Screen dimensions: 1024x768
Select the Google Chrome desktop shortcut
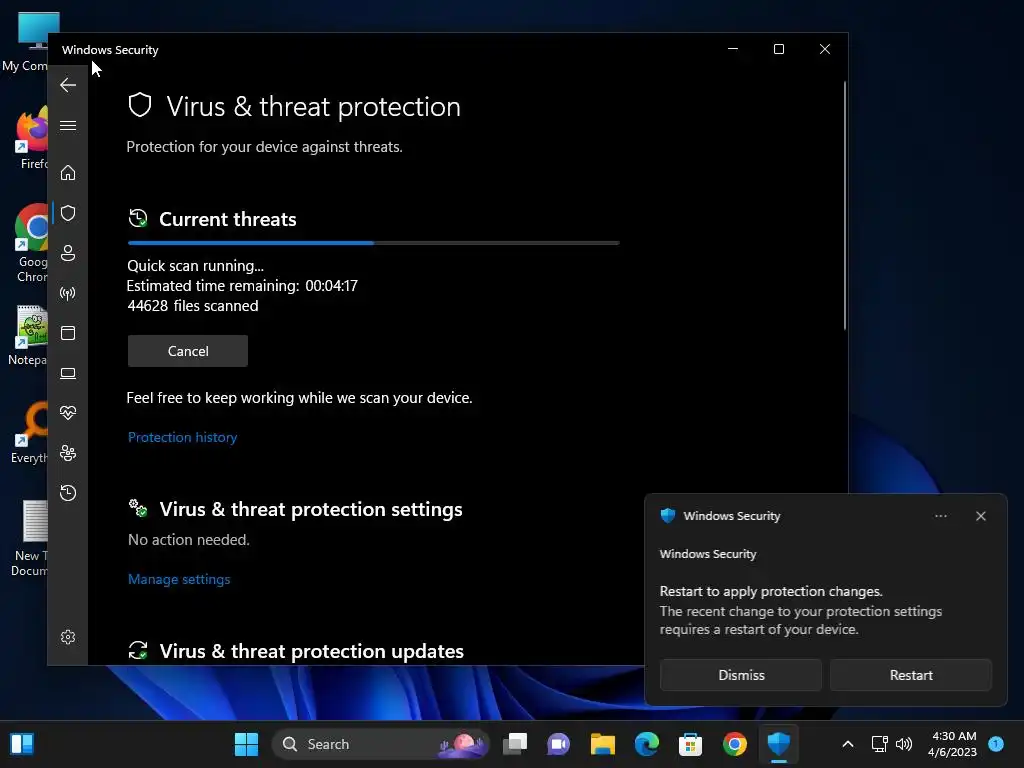[30, 243]
